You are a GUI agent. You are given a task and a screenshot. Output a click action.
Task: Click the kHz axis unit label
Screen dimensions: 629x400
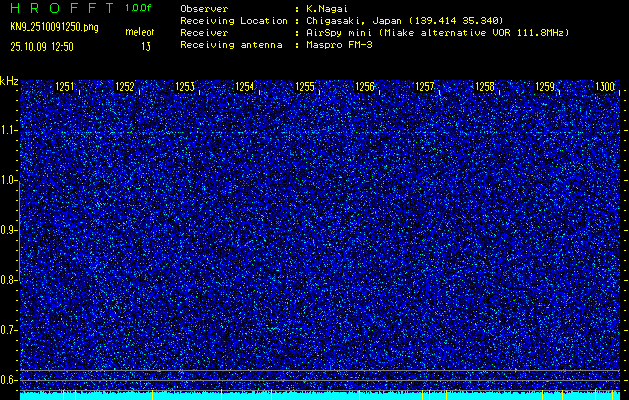[x=9, y=81]
